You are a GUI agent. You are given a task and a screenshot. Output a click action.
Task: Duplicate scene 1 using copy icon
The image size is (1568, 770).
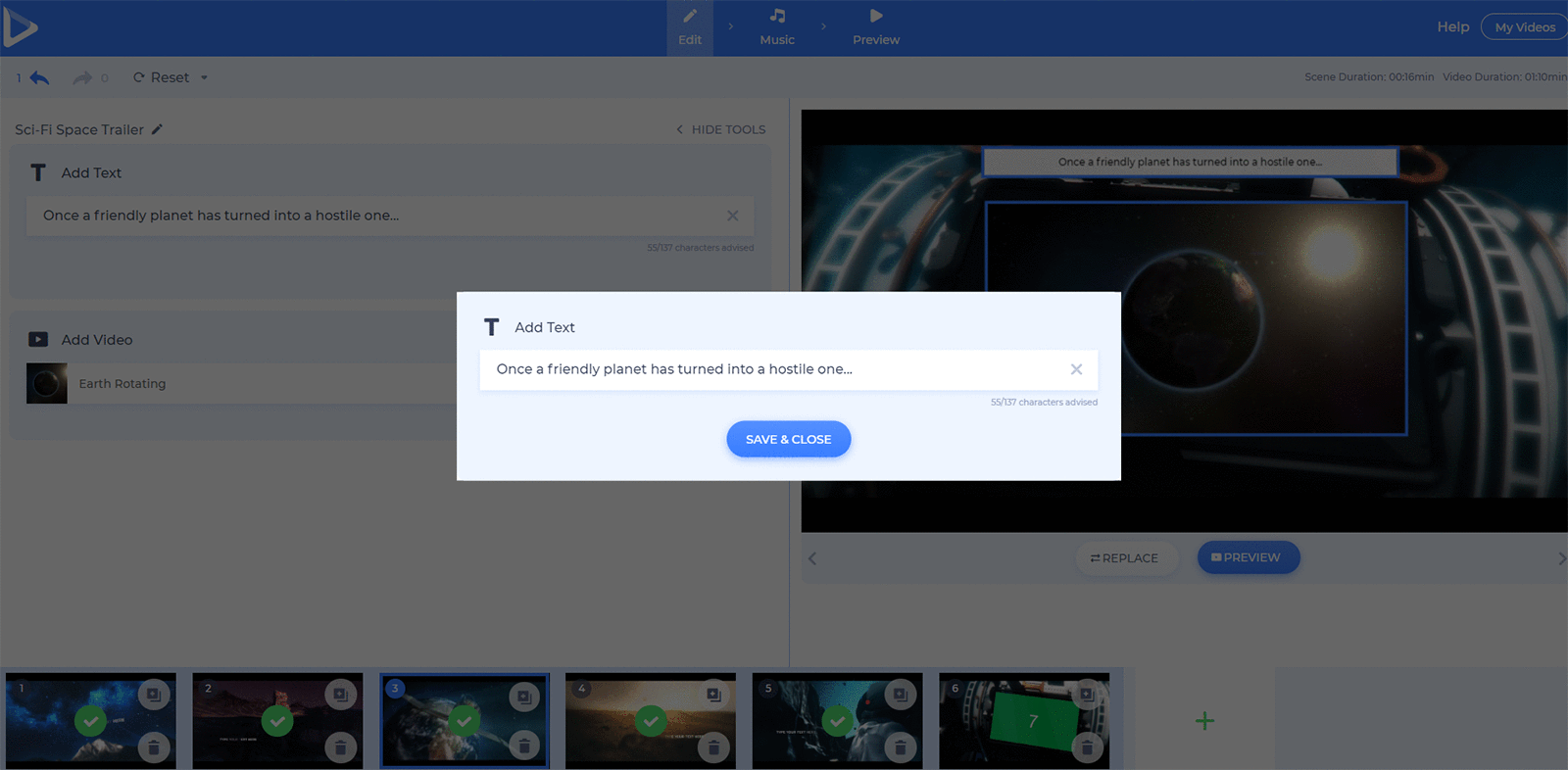(154, 696)
